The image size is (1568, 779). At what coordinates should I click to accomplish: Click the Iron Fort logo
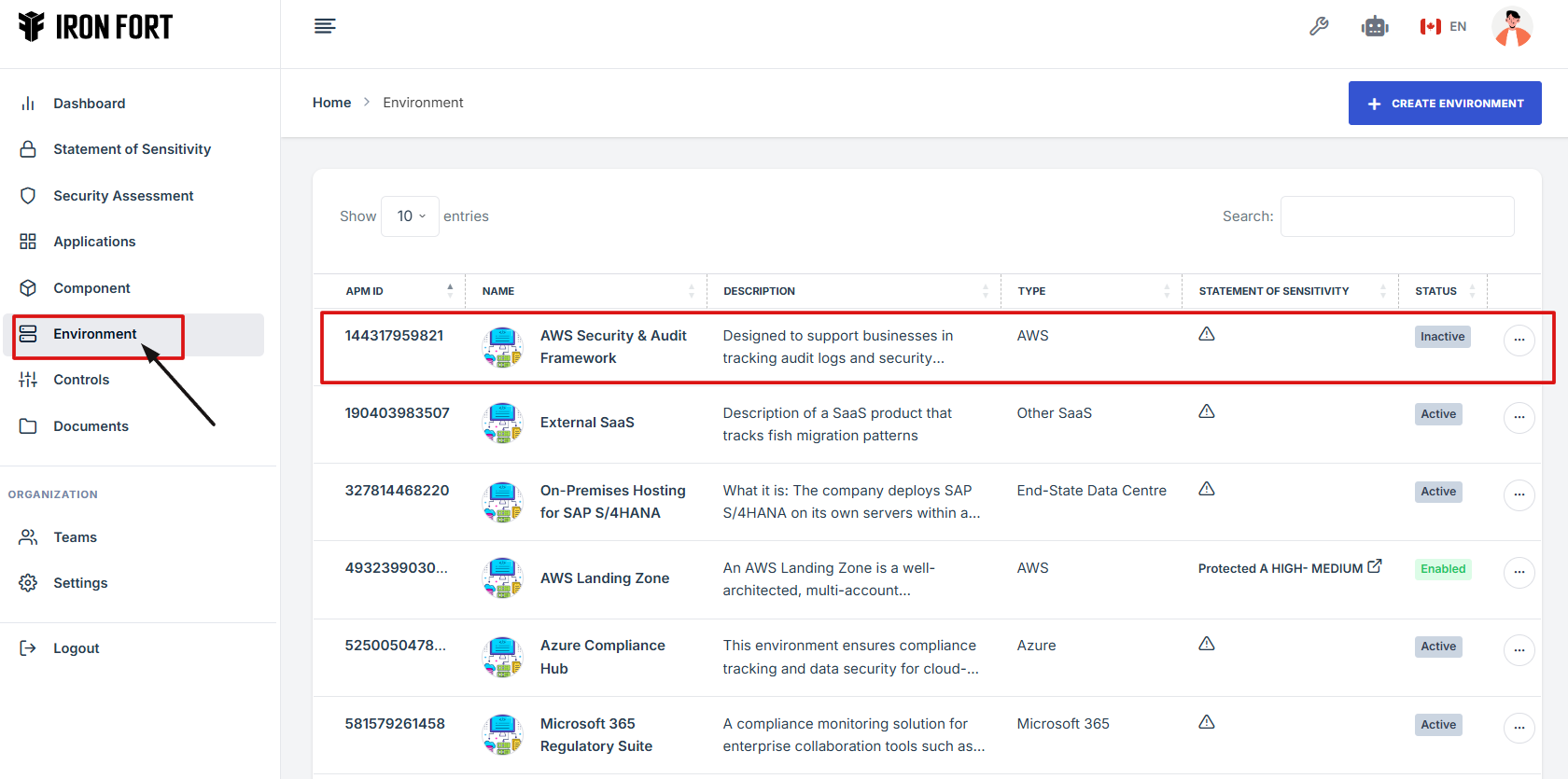pyautogui.click(x=96, y=27)
